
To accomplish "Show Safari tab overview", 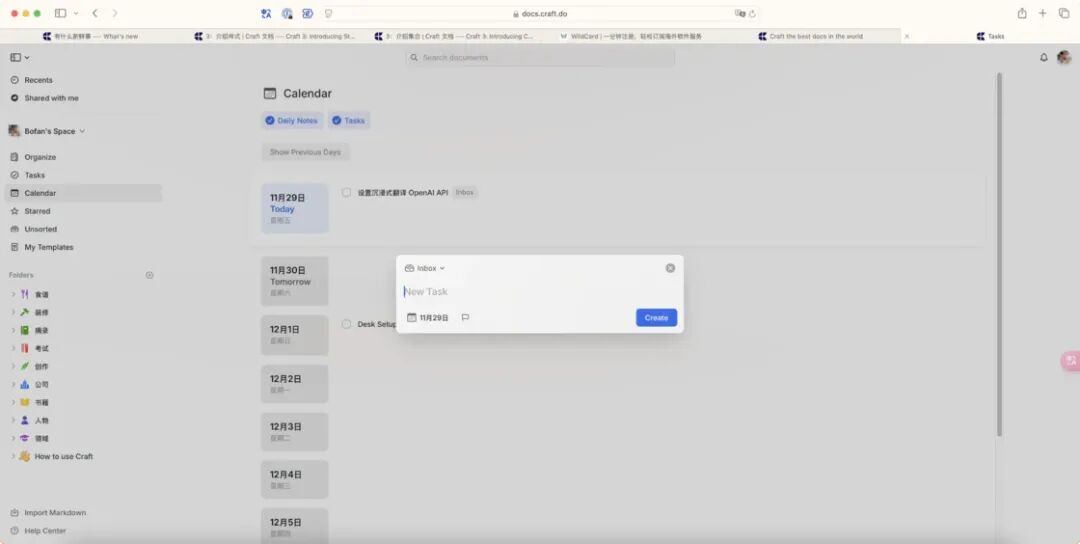I will [x=1064, y=13].
